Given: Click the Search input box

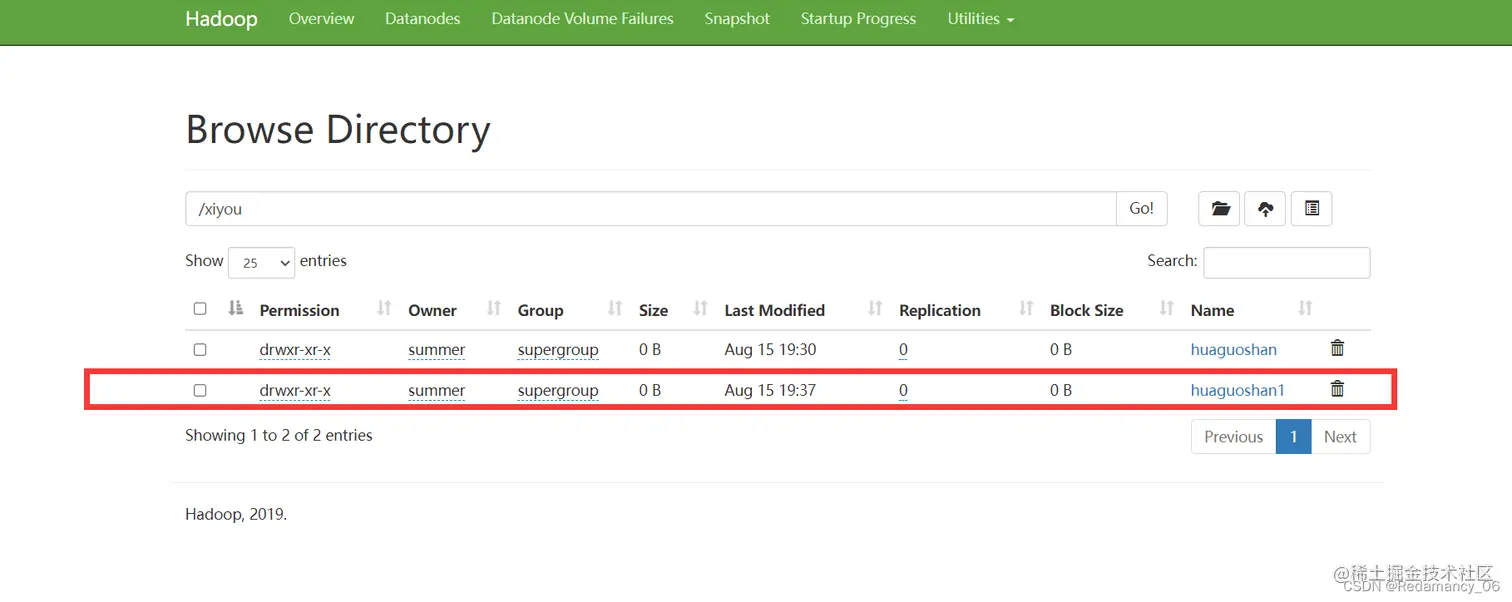Looking at the screenshot, I should coord(1286,262).
